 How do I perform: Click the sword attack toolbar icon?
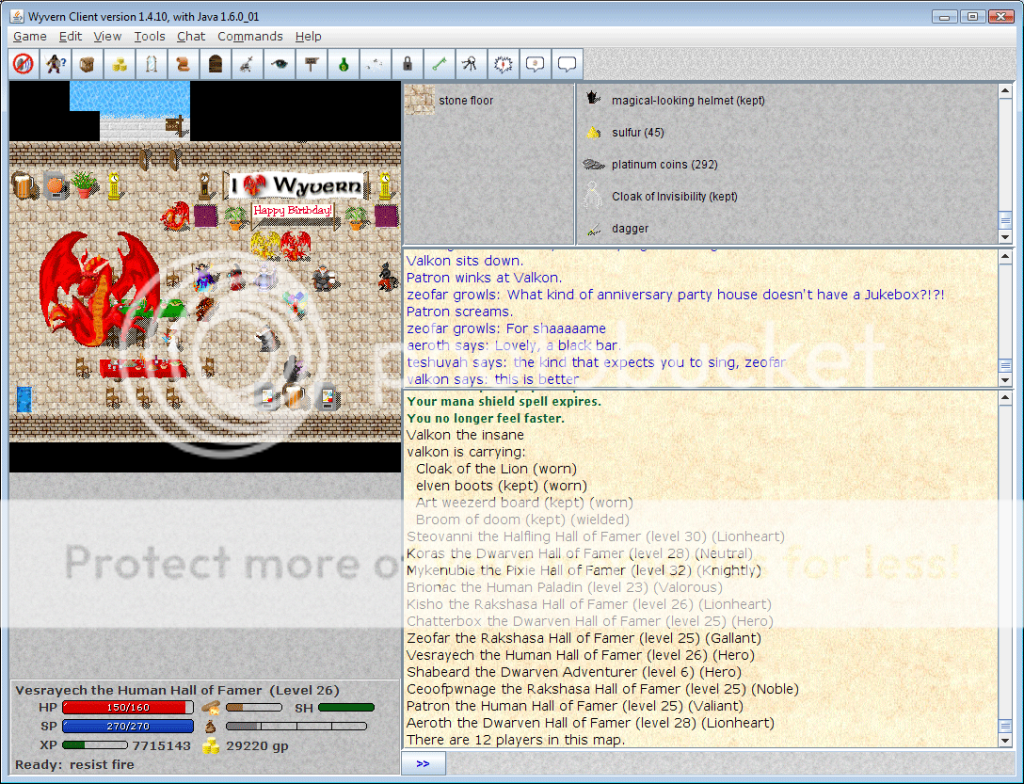[248, 64]
